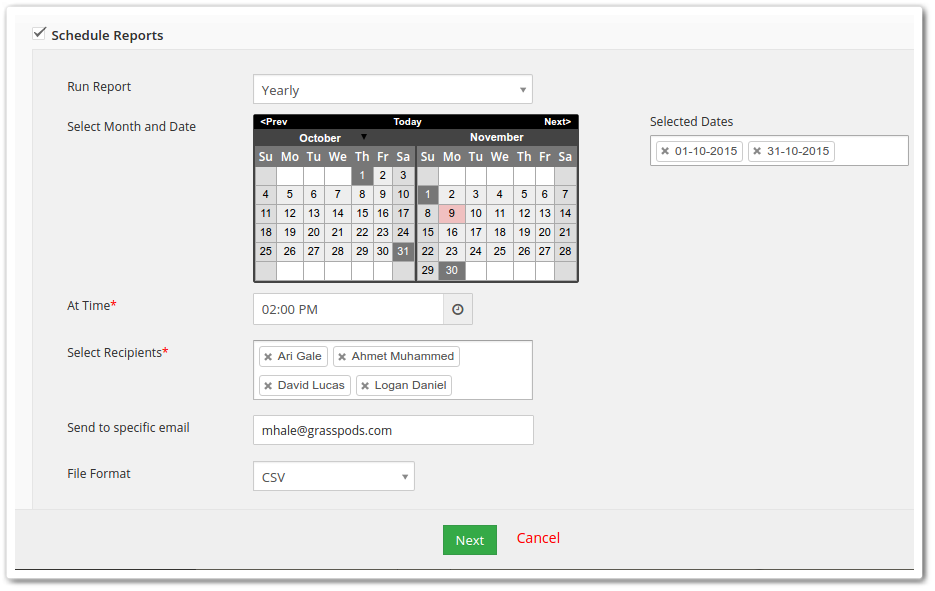Select October 10 in the calendar
This screenshot has width=935, height=591.
pyautogui.click(x=403, y=194)
